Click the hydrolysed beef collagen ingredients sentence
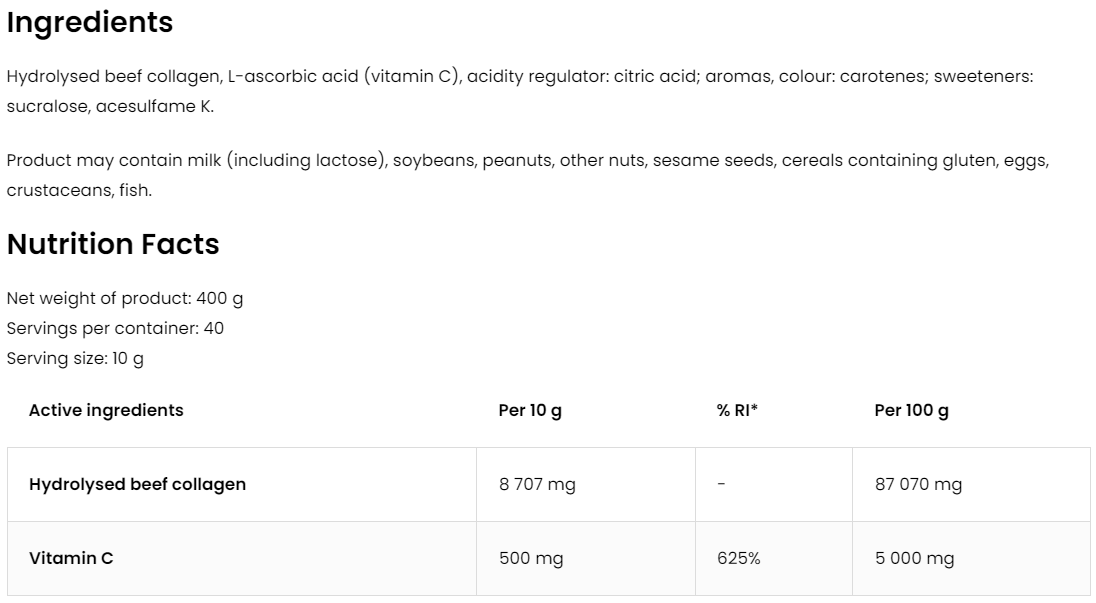 [519, 76]
